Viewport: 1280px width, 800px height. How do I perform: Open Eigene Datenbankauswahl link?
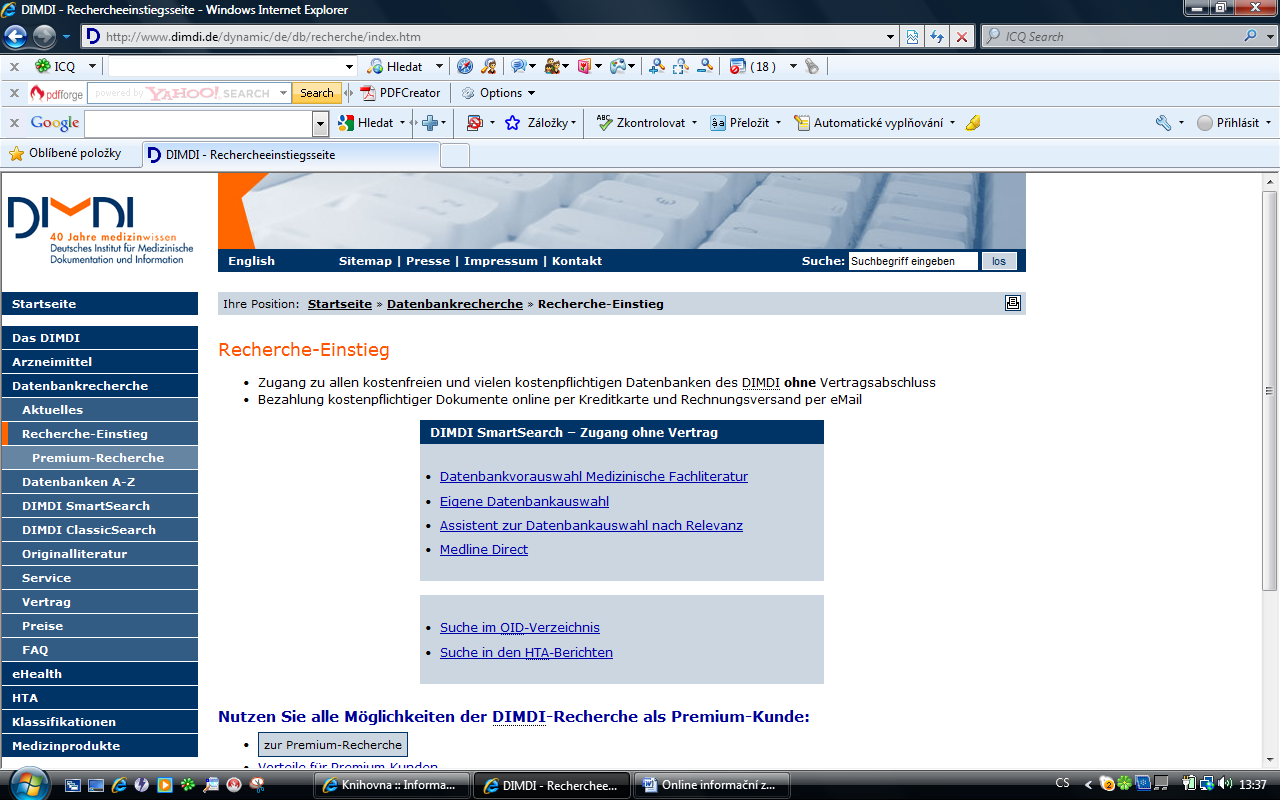pyautogui.click(x=524, y=502)
